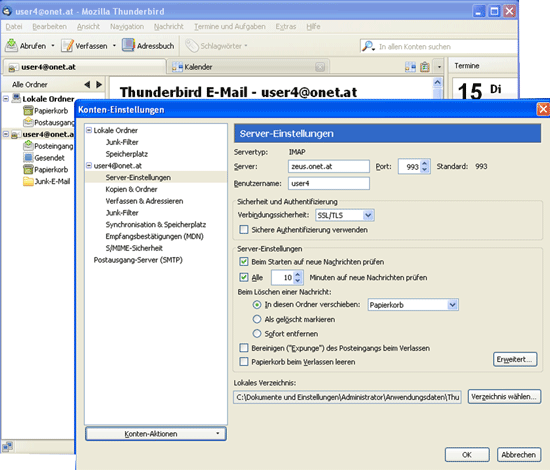
Task: Click the Abrufen (get mail) icon
Action: click(11, 46)
